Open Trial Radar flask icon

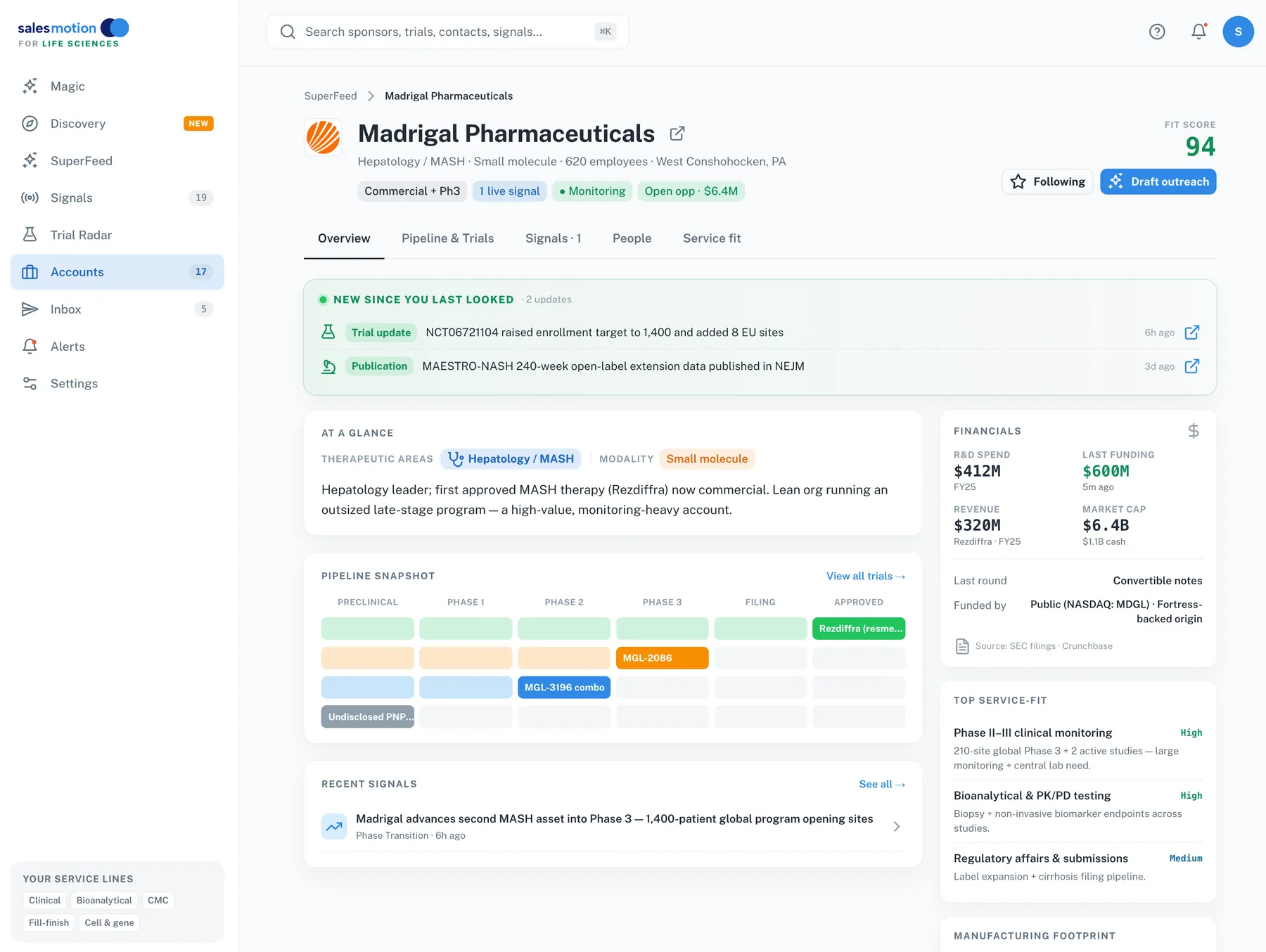coord(30,235)
